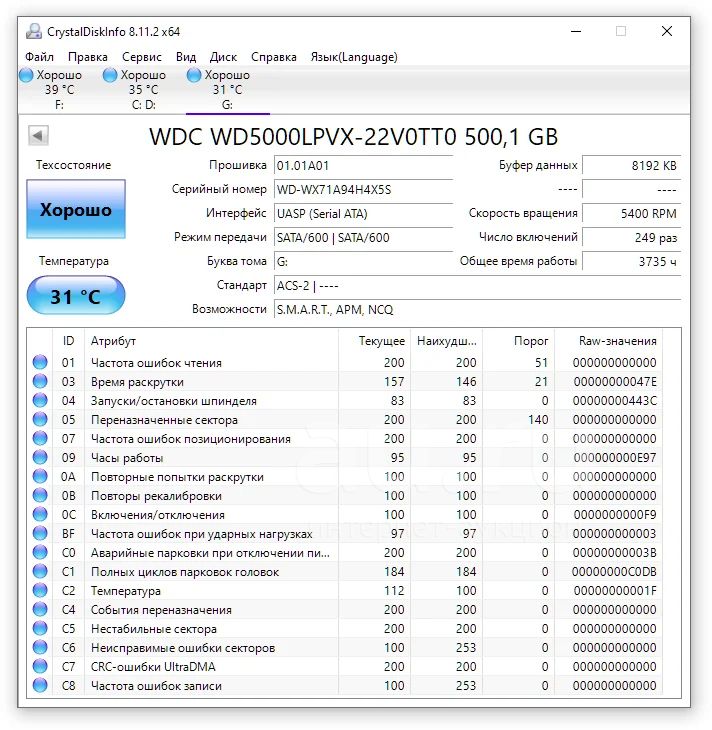This screenshot has width=712, height=730.
Task: Click the CrystalDiskInfo app icon in title bar
Action: click(x=34, y=31)
